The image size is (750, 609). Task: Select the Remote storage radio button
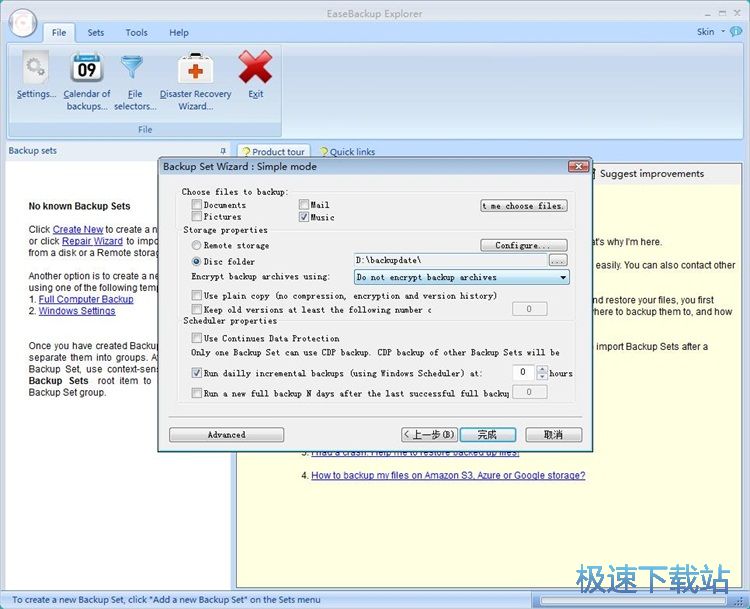click(x=196, y=245)
